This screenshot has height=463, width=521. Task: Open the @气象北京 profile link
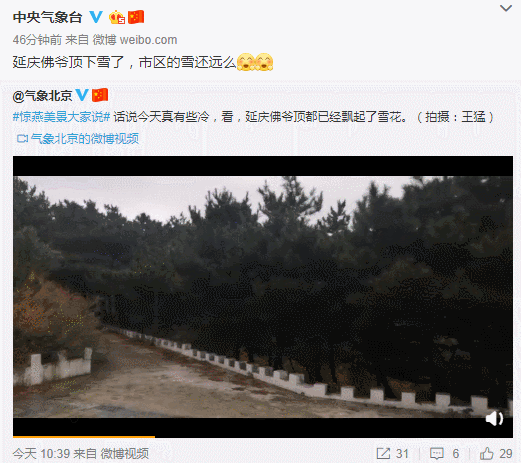point(42,96)
